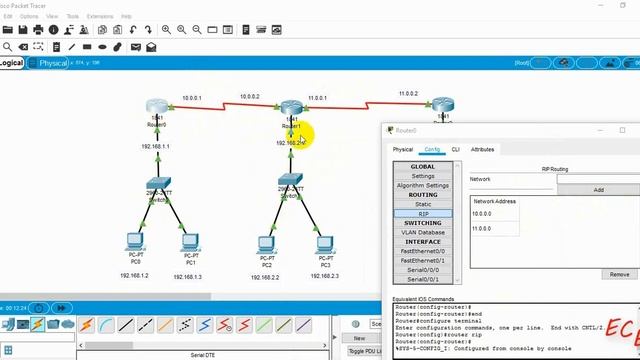Select network address 10.0.0.0 row
Screen dimensions: 640x360
point(495,214)
